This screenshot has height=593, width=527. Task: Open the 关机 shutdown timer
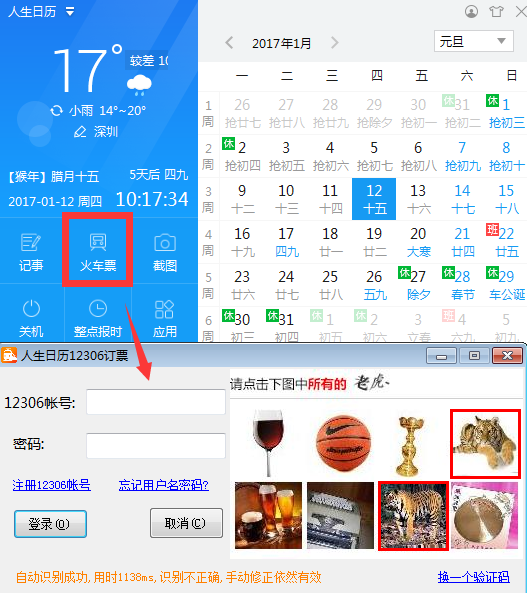pos(31,318)
